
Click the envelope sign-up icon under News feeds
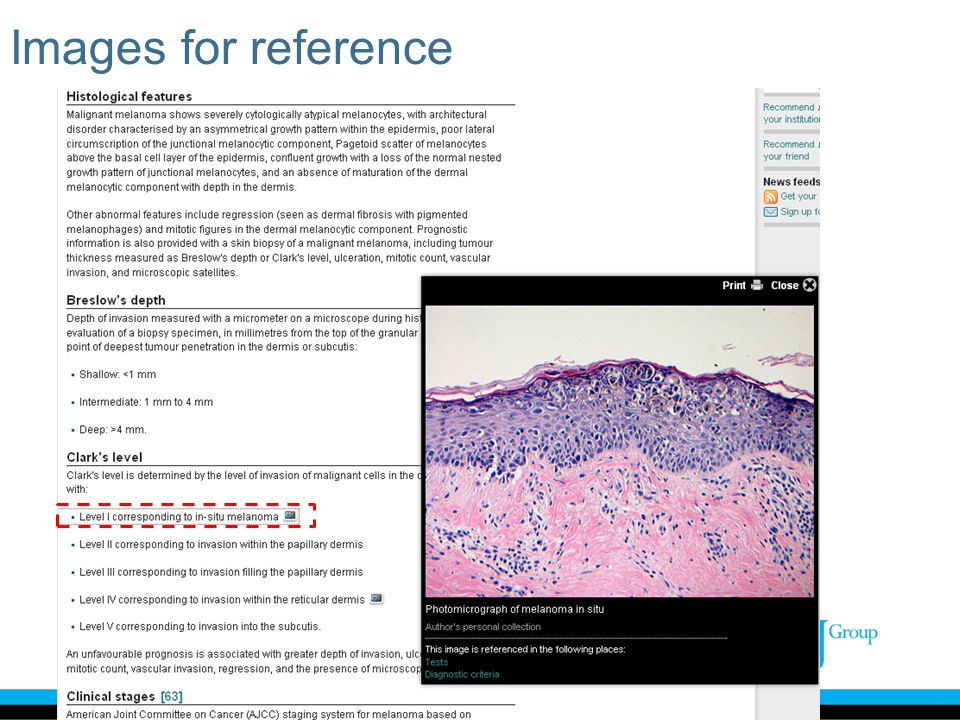pos(770,212)
